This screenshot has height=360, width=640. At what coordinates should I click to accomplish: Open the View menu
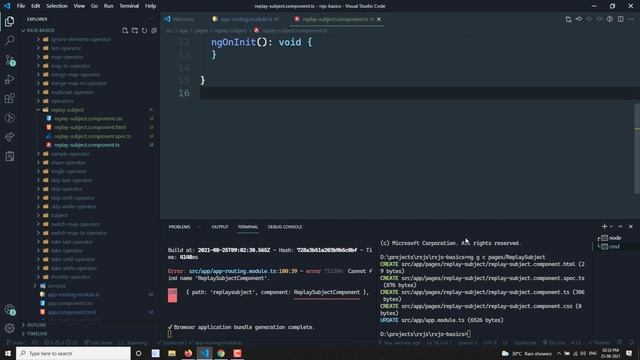tap(79, 6)
